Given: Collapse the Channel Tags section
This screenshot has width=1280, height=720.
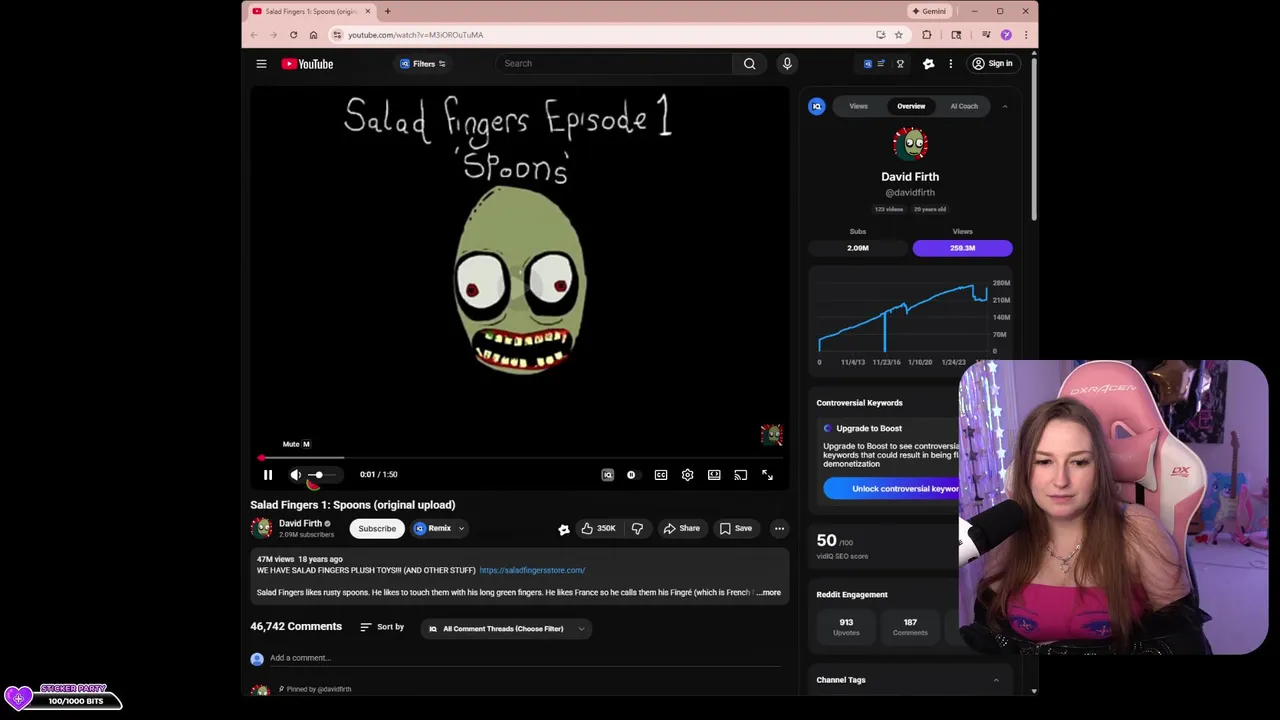Looking at the screenshot, I should (x=995, y=680).
